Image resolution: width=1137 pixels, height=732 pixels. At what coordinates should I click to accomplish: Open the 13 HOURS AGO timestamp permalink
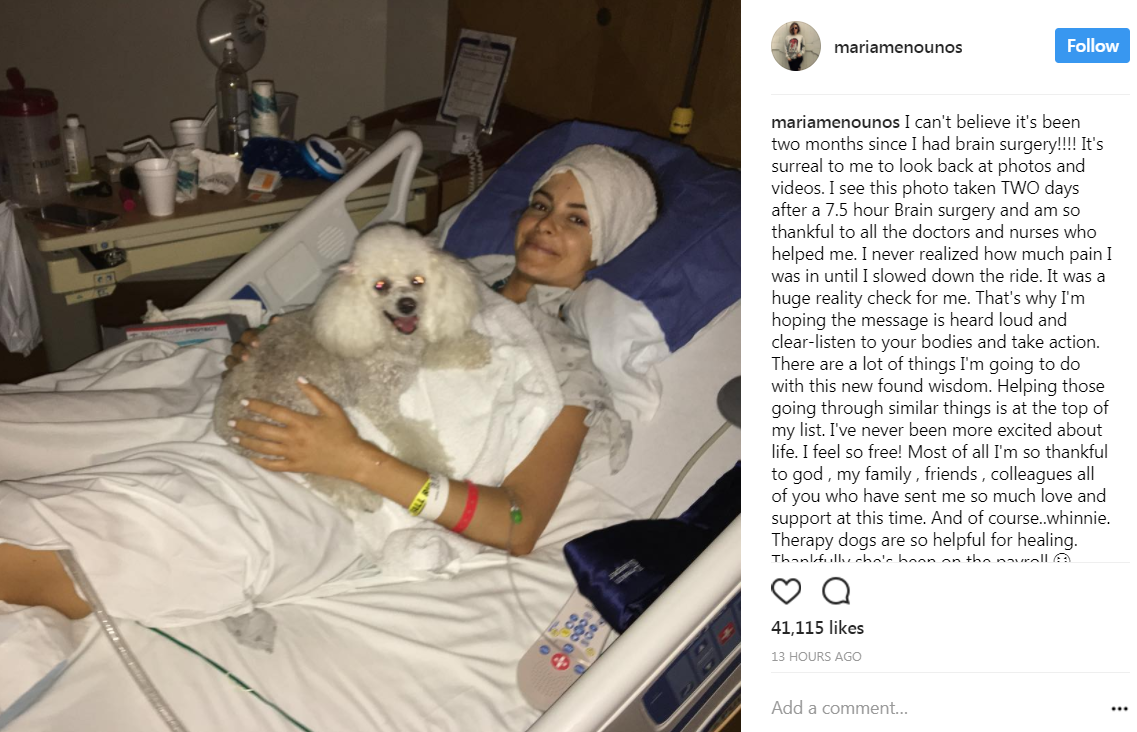click(816, 657)
